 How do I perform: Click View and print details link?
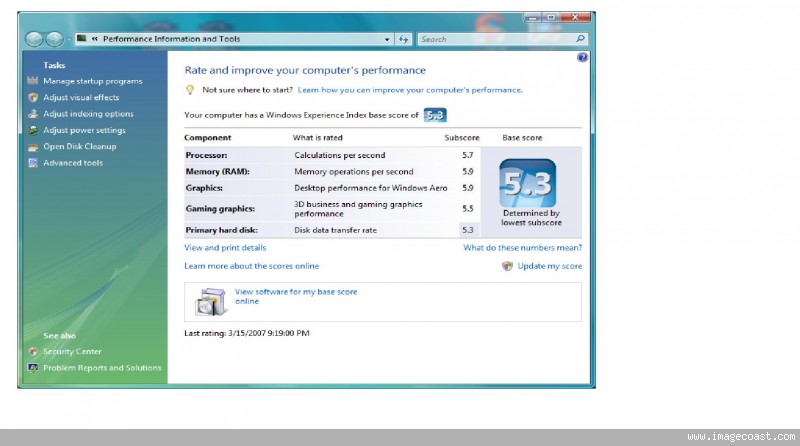click(x=225, y=247)
